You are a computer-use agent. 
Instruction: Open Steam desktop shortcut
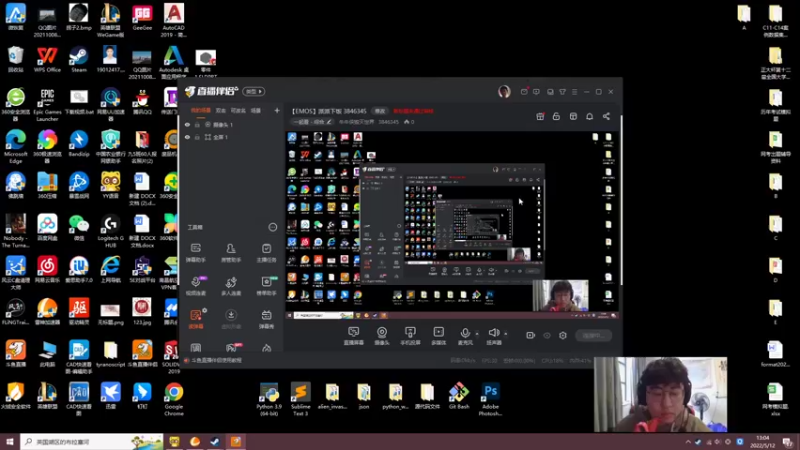click(x=79, y=59)
